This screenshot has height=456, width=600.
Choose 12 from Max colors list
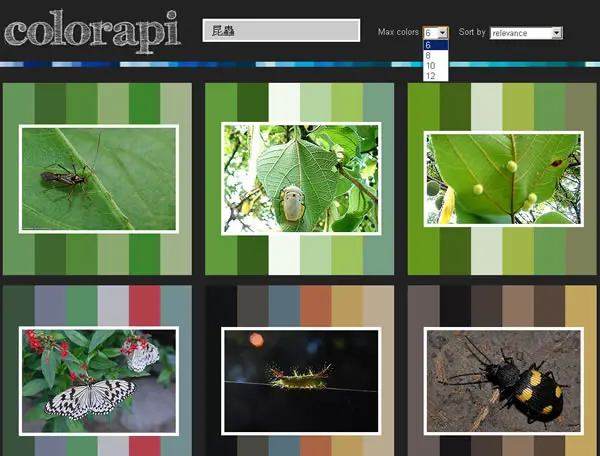435,76
